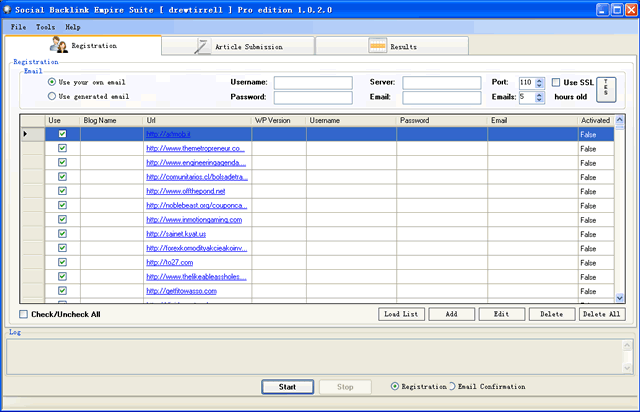Screen dimensions: 640x412
Task: Uncheck Use box for engineeringagenda row
Action: (x=62, y=163)
